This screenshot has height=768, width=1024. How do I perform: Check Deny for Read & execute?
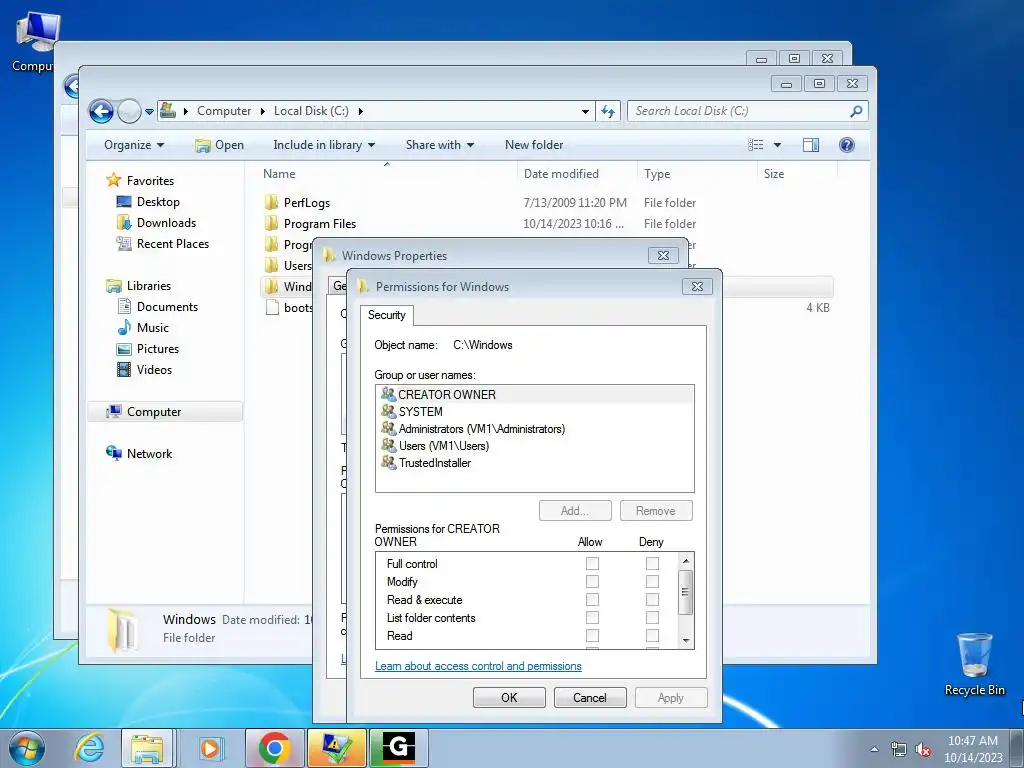click(652, 600)
